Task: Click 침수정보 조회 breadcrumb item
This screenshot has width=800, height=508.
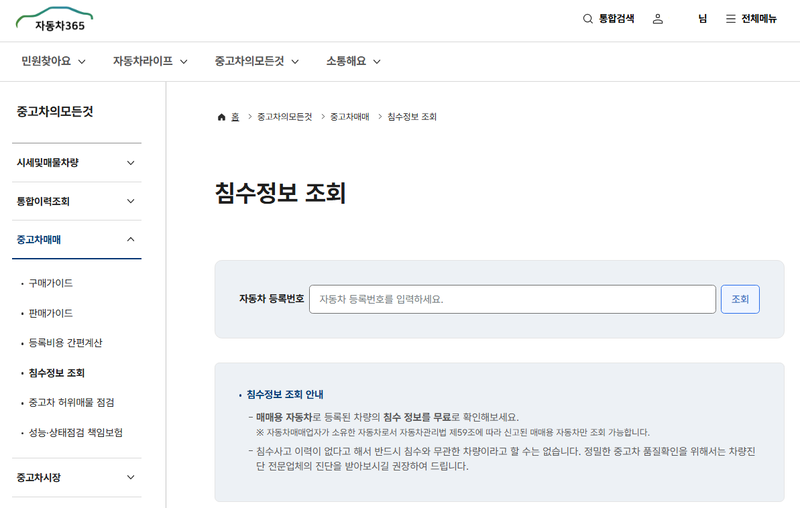Action: click(412, 117)
